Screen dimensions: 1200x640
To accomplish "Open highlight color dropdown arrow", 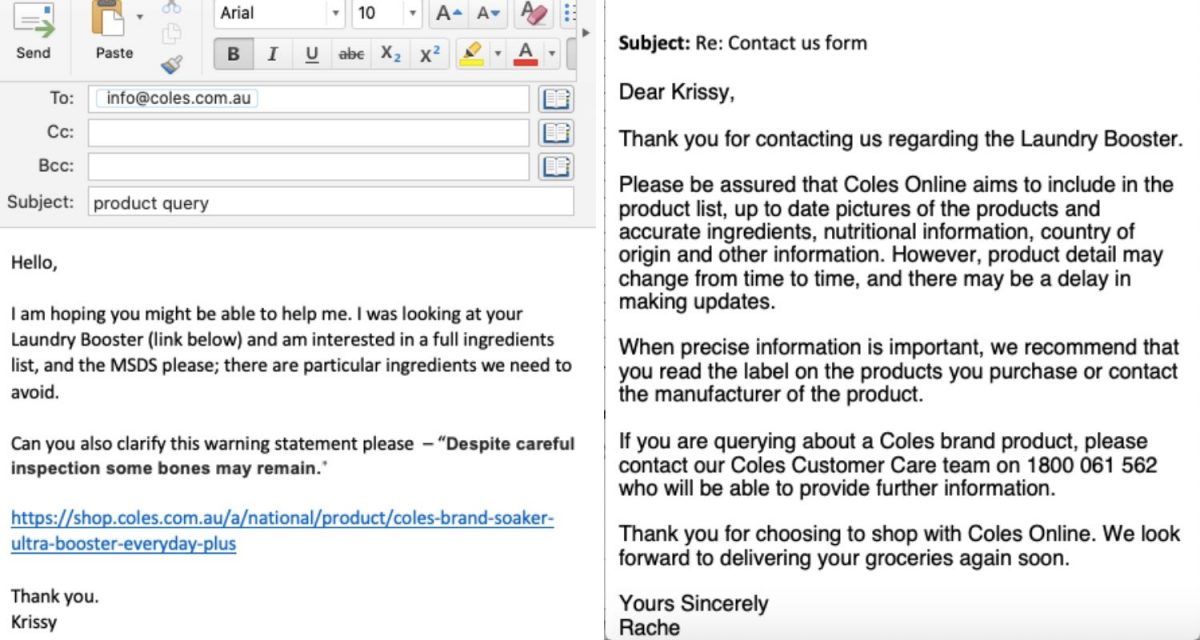I will [497, 53].
